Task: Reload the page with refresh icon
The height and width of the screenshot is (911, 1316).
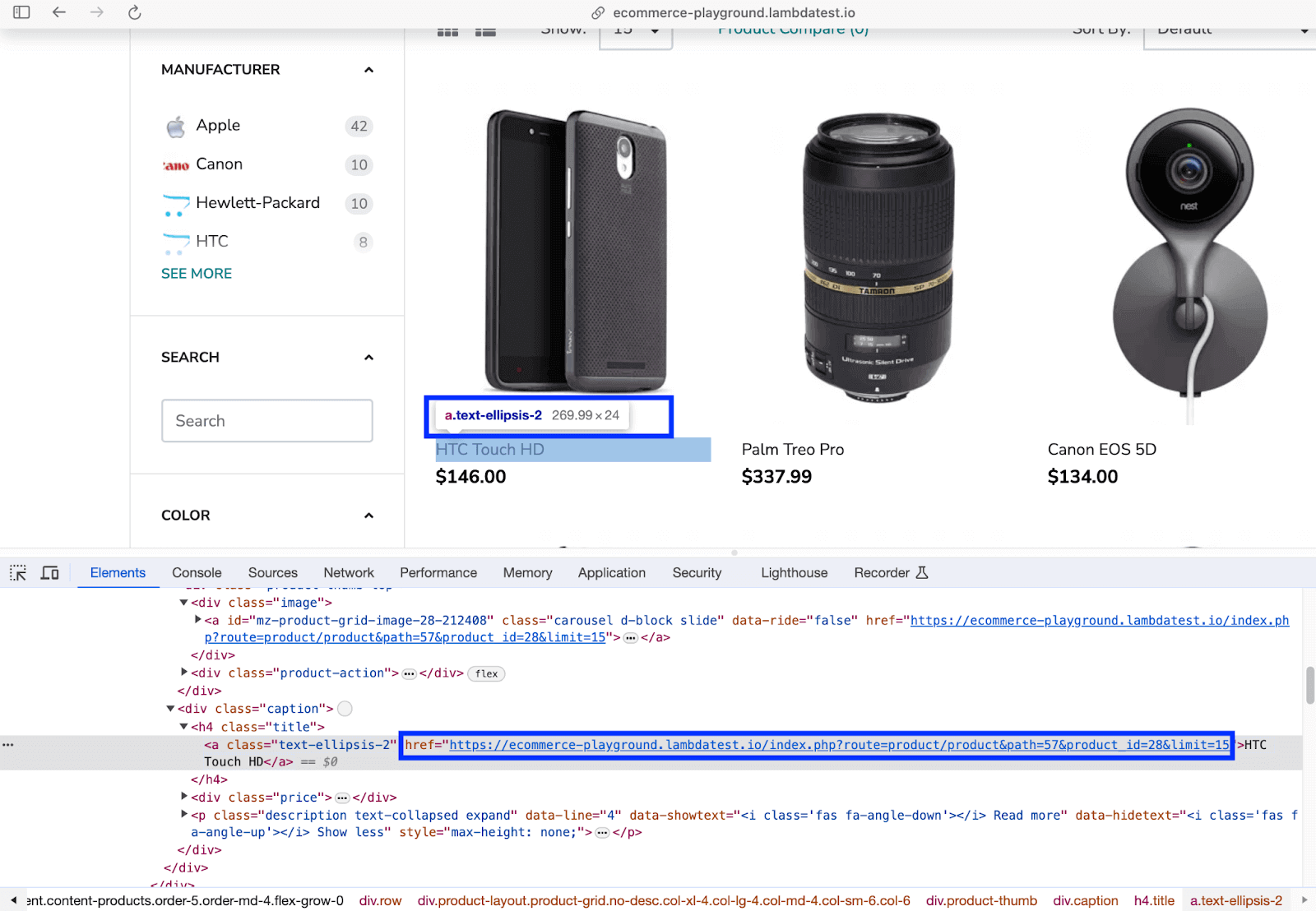Action: [135, 12]
